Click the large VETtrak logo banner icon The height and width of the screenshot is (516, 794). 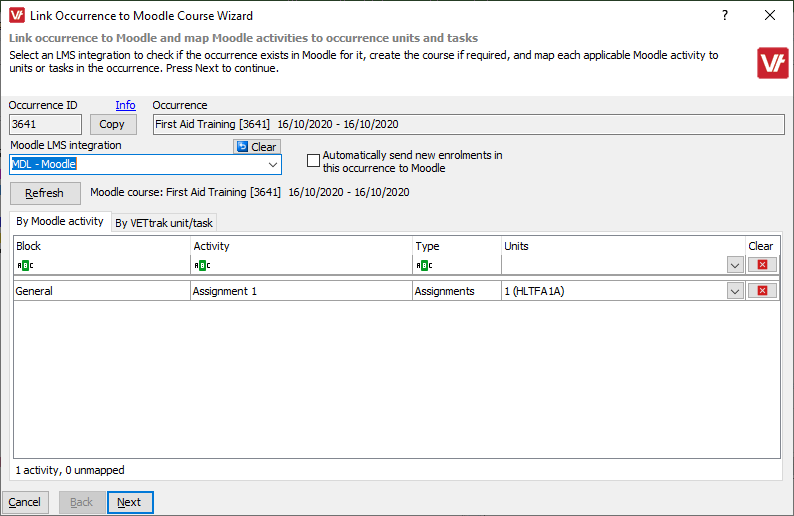click(x=773, y=63)
